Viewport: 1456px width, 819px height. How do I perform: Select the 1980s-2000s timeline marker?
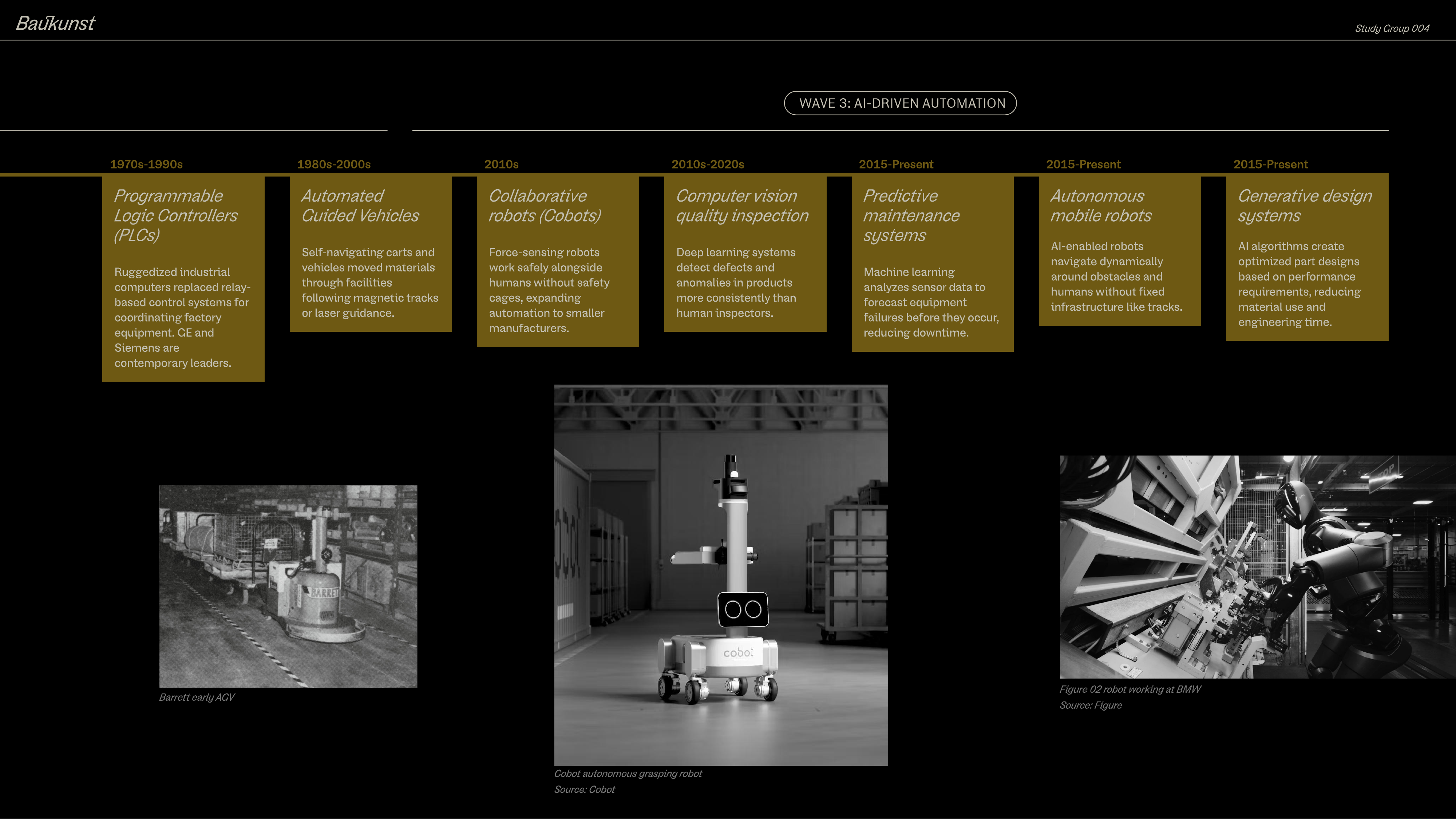tap(334, 164)
